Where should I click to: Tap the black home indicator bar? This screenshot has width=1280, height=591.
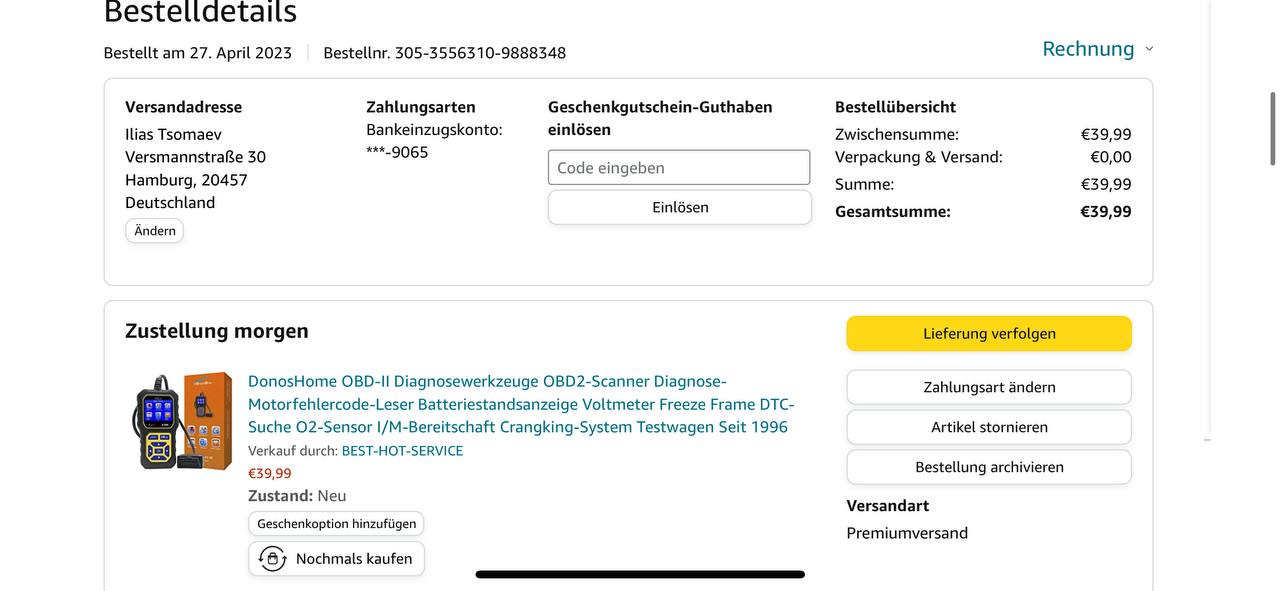tap(640, 575)
